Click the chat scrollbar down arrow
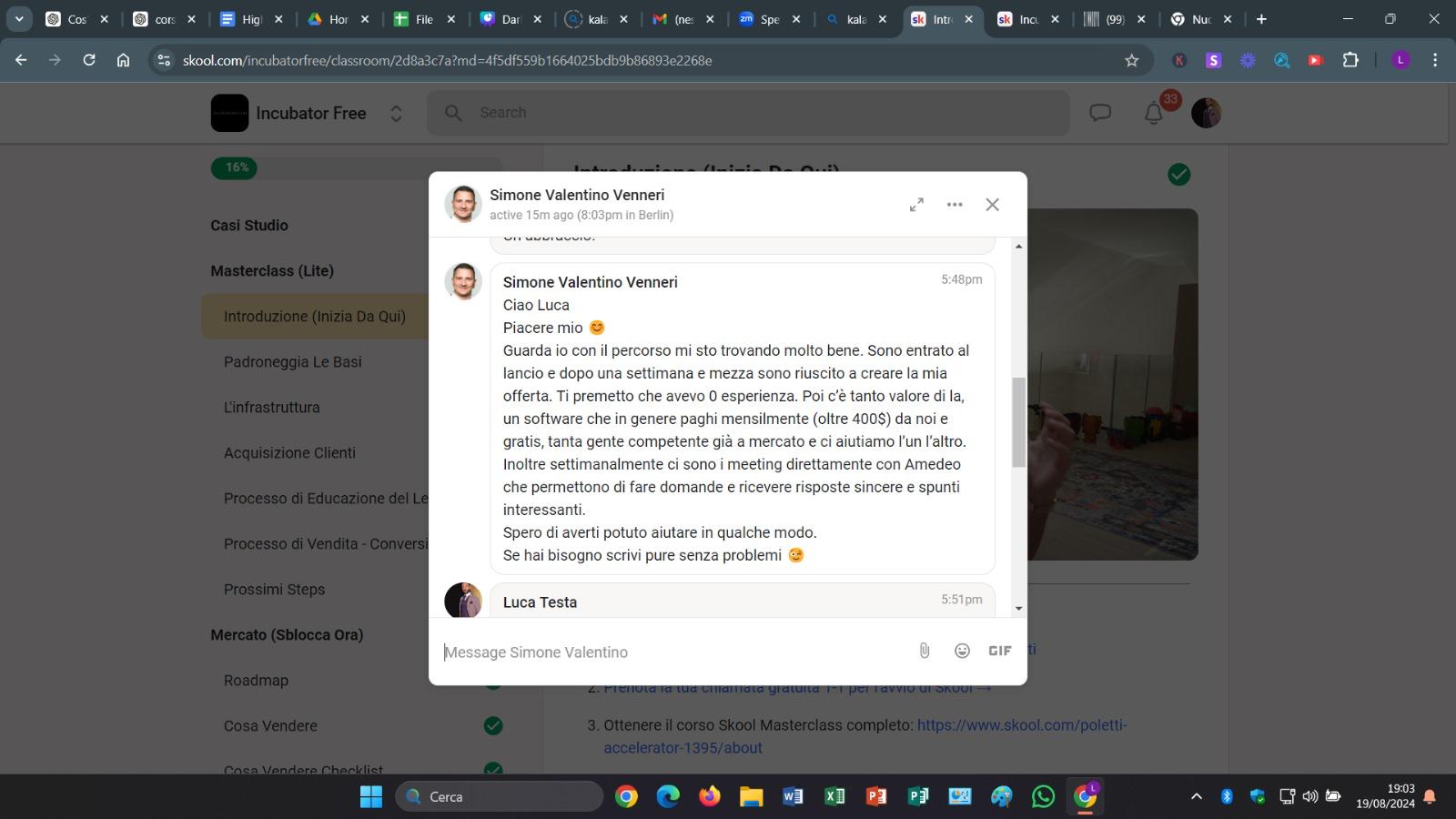The image size is (1456, 819). (x=1019, y=609)
